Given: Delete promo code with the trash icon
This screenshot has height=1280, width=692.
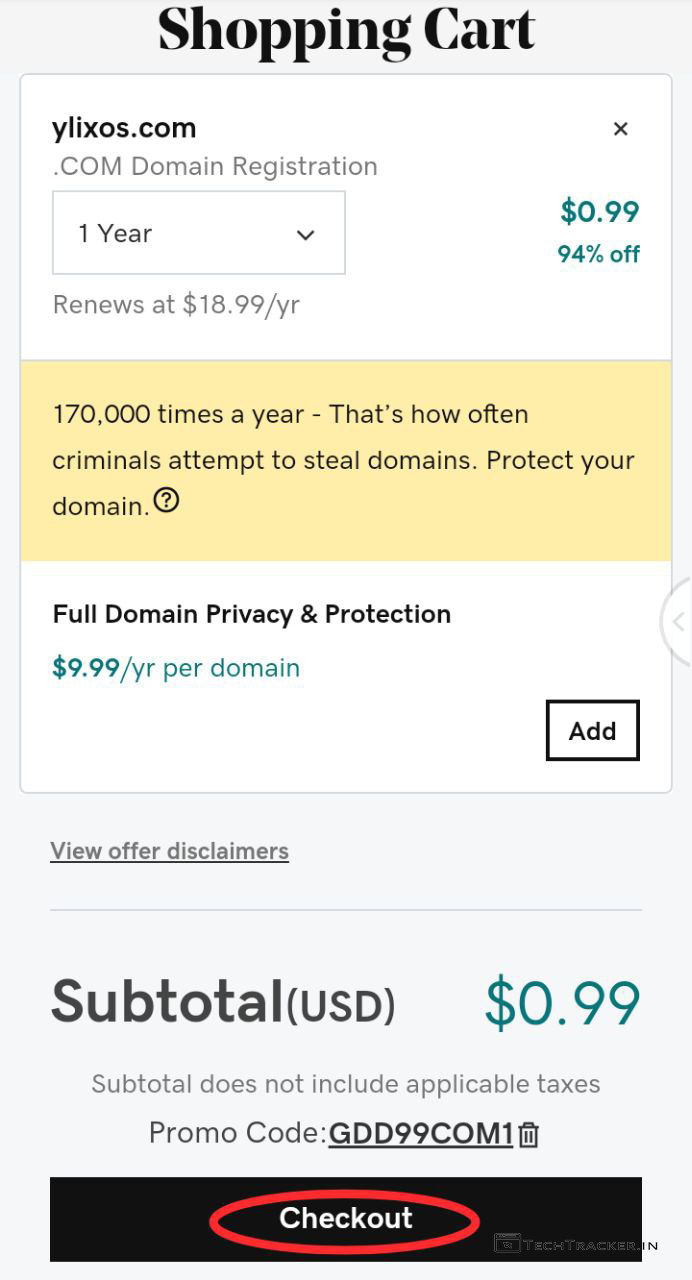Looking at the screenshot, I should [529, 1134].
